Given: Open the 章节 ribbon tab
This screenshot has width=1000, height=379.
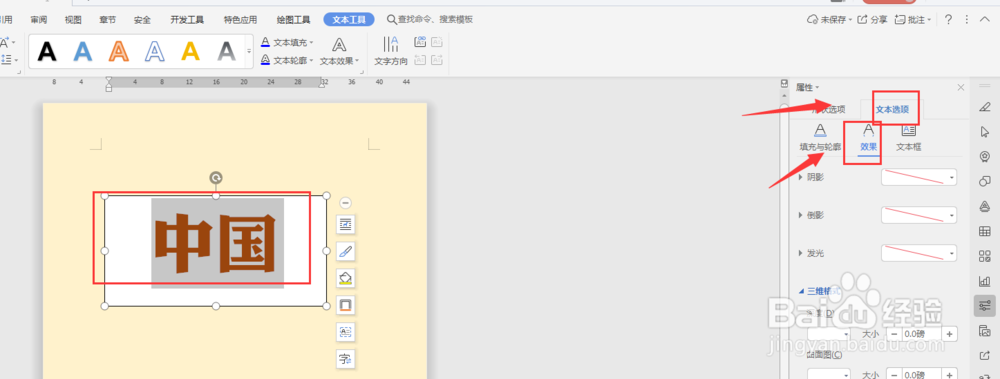Looking at the screenshot, I should click(x=108, y=20).
